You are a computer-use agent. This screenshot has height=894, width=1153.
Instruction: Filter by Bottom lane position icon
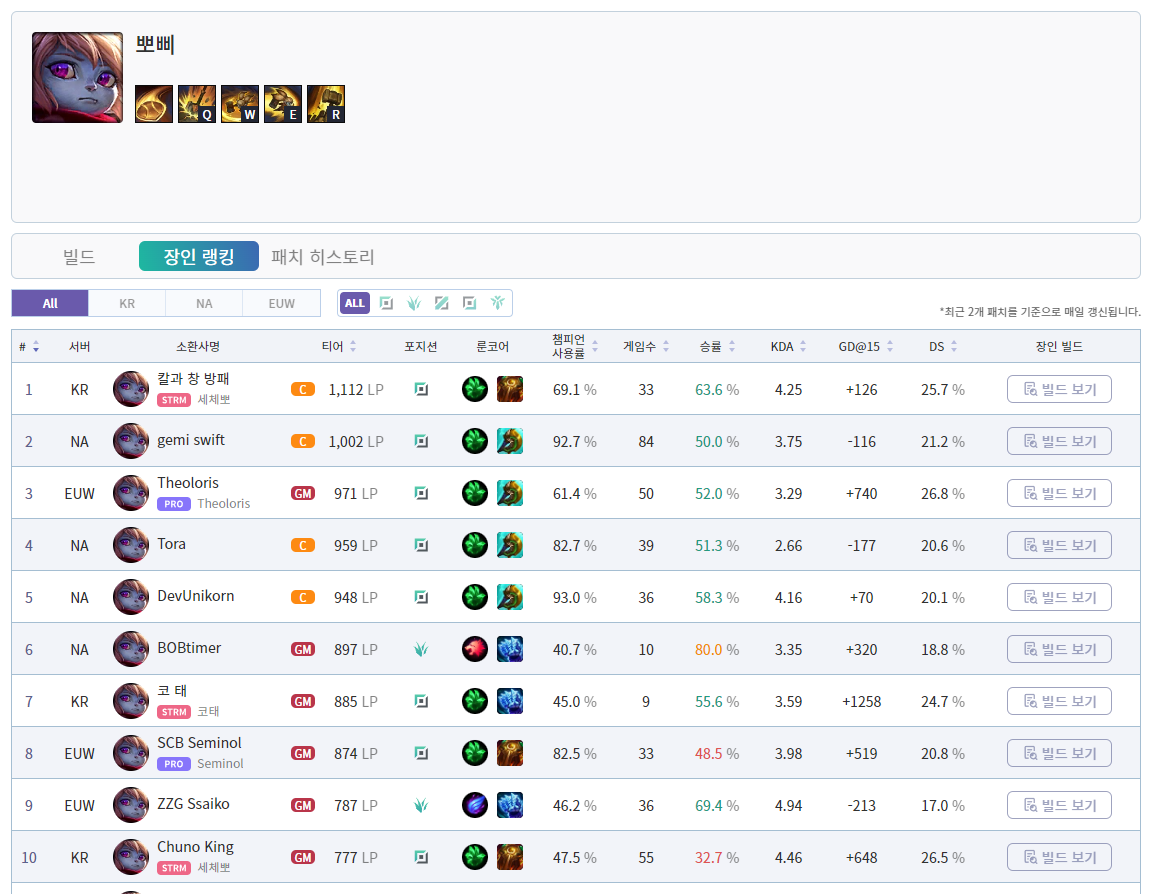tap(470, 303)
